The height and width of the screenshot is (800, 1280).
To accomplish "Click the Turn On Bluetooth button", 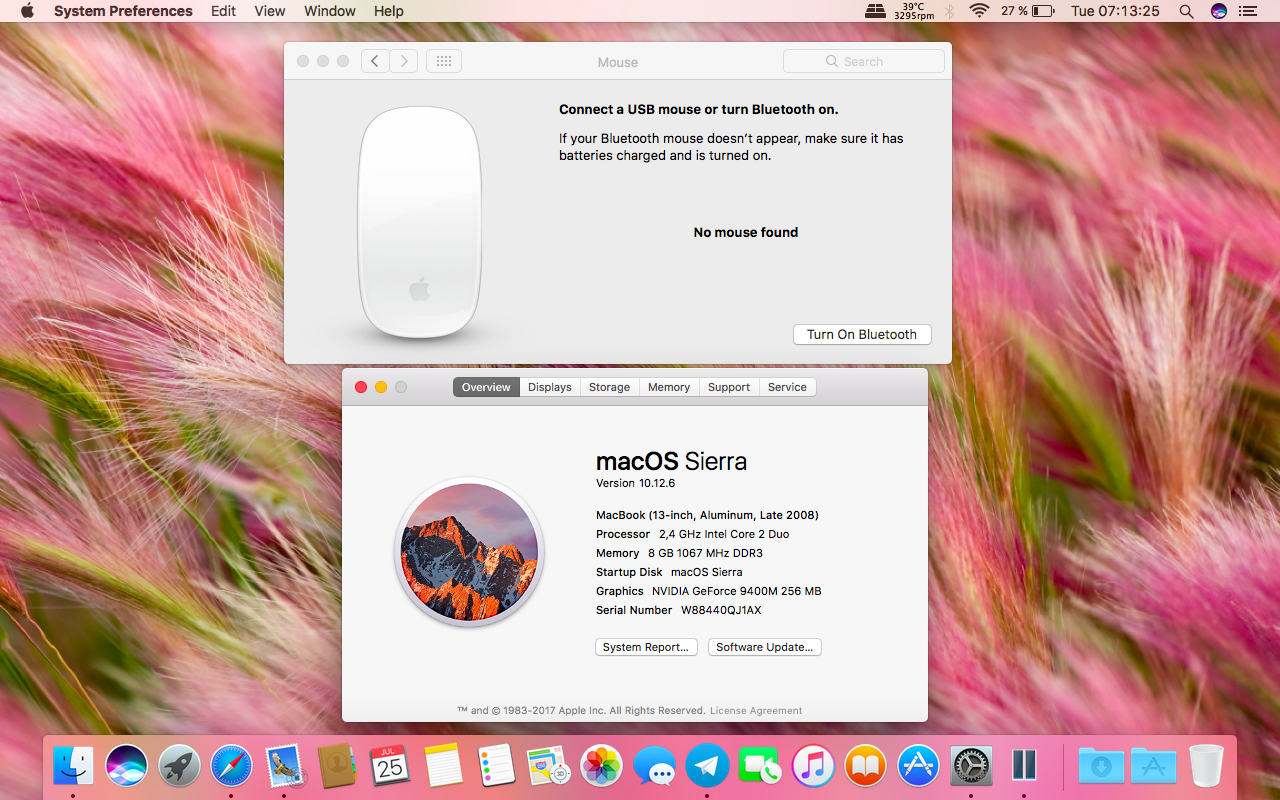I will 862,334.
